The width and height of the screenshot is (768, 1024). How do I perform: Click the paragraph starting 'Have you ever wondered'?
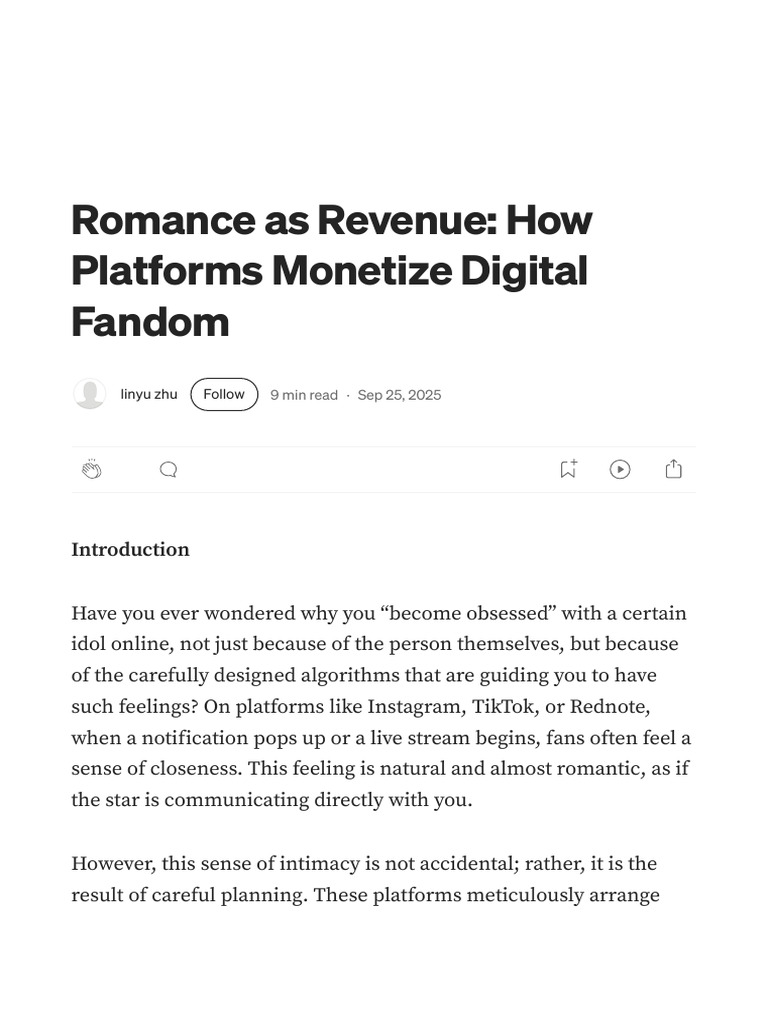(381, 706)
